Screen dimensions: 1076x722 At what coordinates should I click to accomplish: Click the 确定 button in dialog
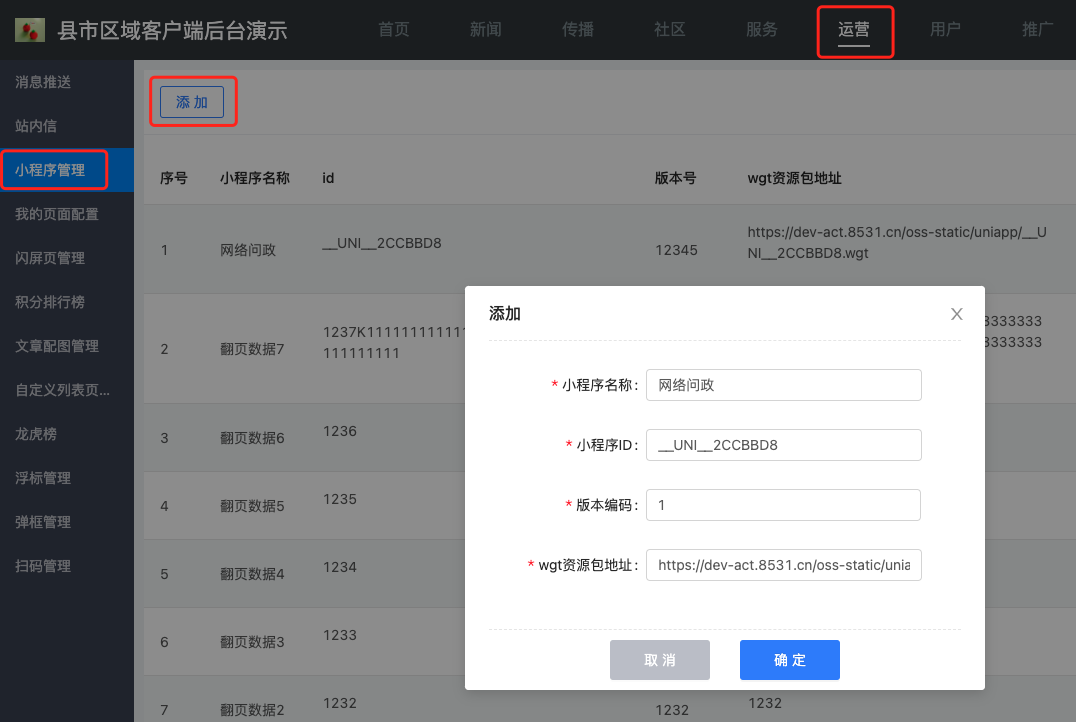pos(789,660)
